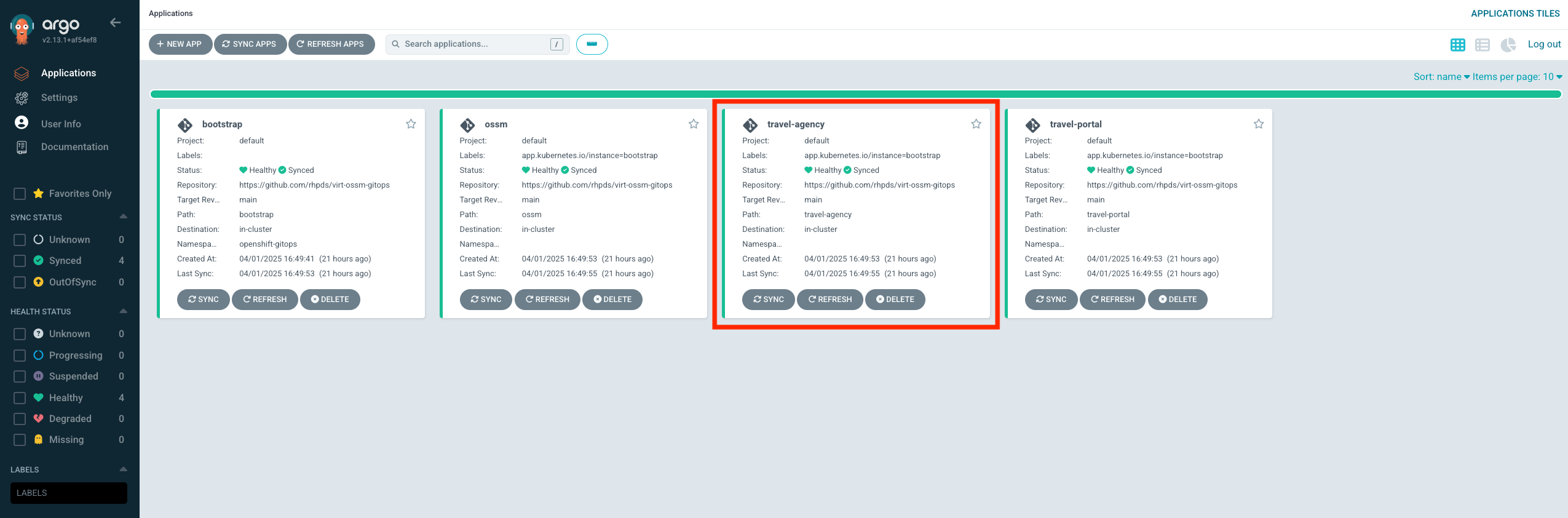This screenshot has width=1568, height=518.
Task: Click the Argo octopus logo
Action: [x=22, y=29]
